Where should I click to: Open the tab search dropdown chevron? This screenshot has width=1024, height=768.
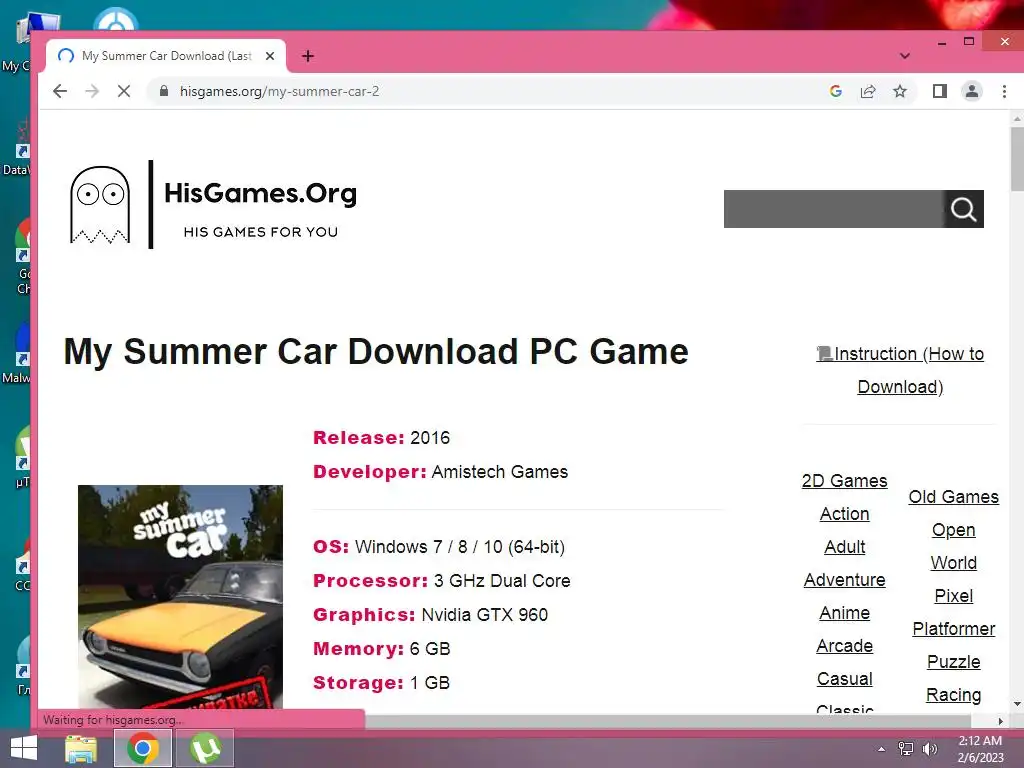pyautogui.click(x=904, y=56)
